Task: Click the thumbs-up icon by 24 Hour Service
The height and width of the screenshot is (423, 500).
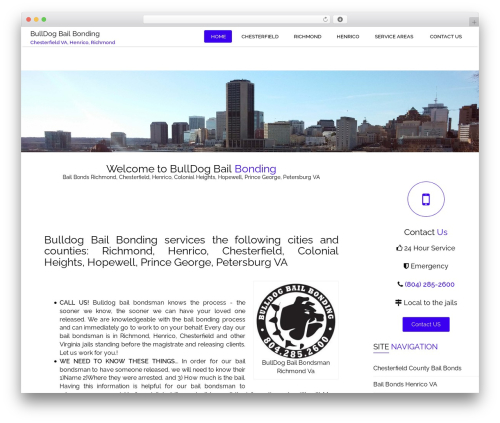Action: (x=399, y=248)
